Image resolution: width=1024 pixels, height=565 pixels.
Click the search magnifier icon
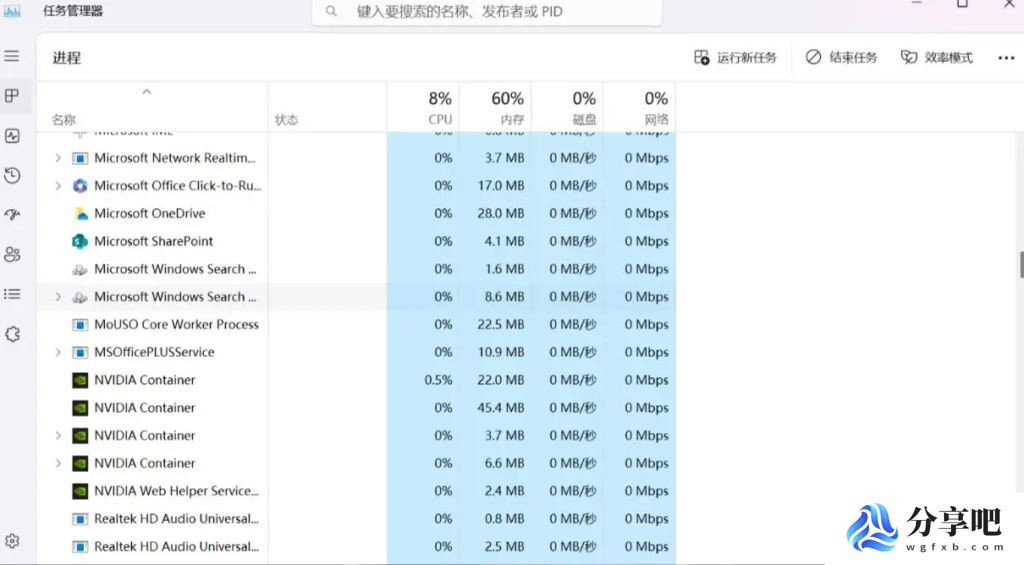point(331,11)
